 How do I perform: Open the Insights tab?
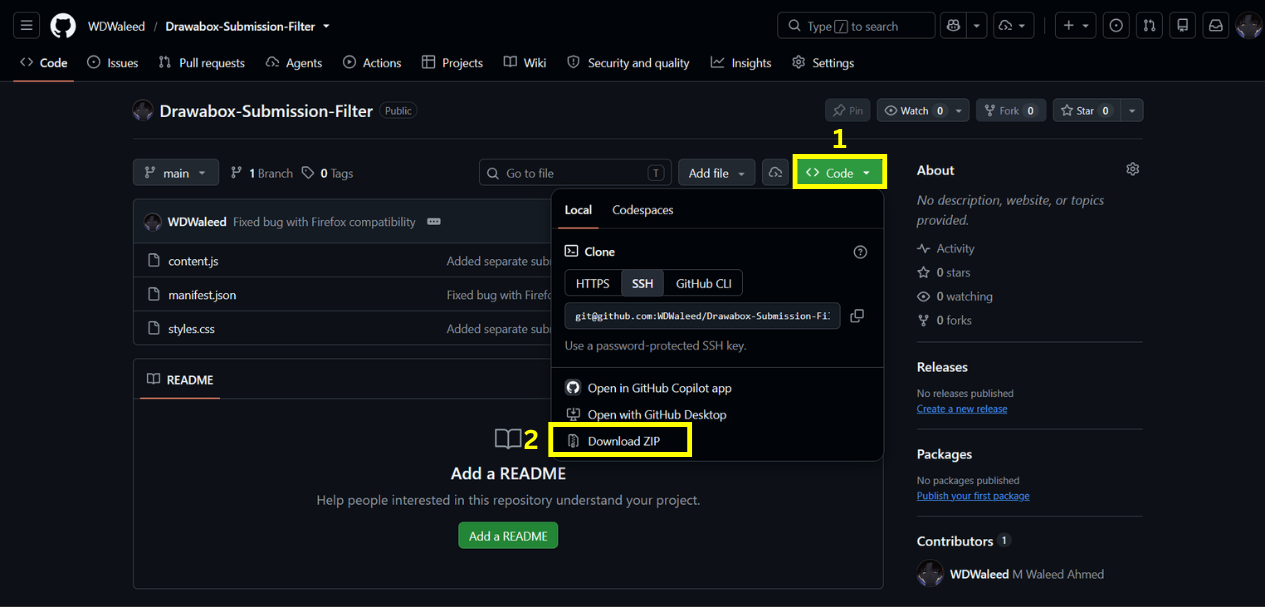(x=741, y=63)
